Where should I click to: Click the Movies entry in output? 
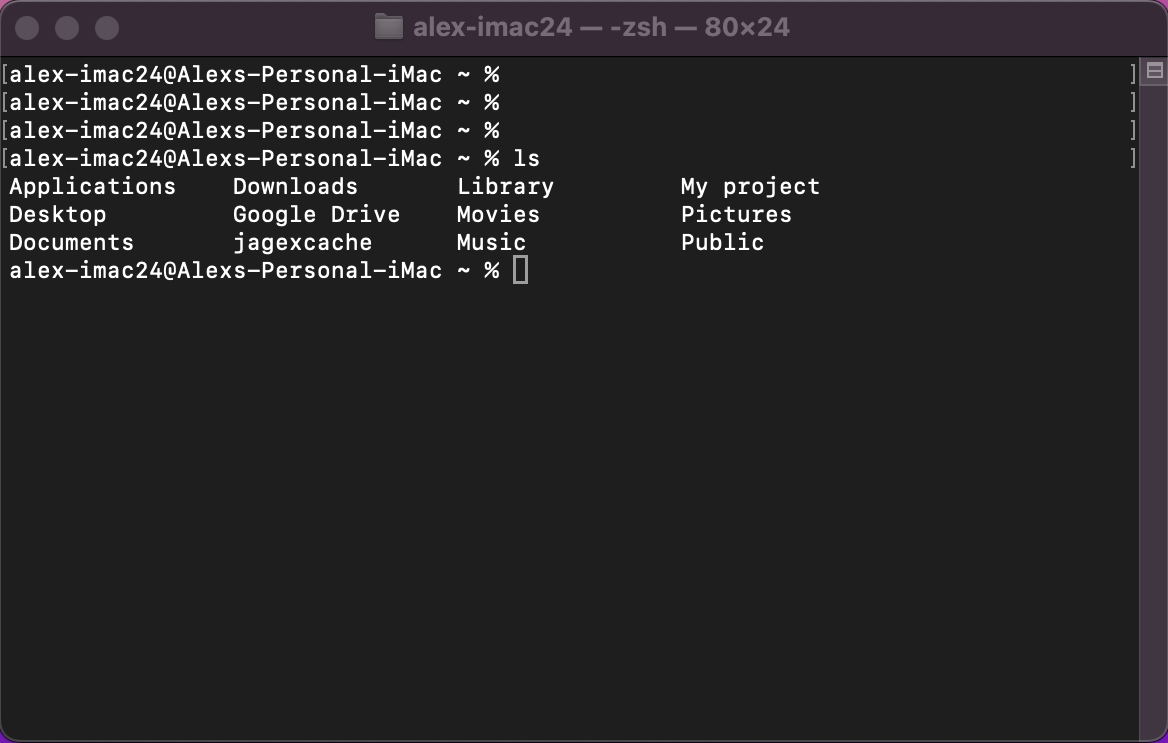[x=498, y=215]
